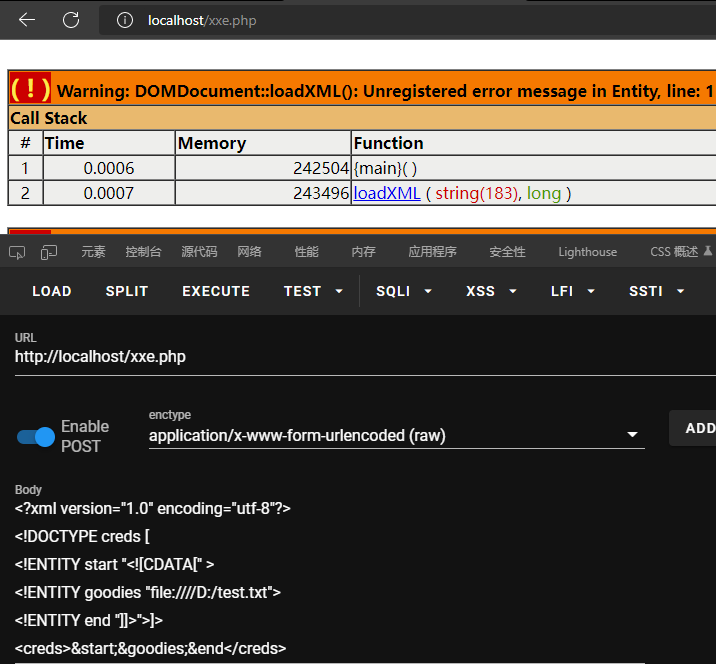Reload the page with refresh icon
Image resolution: width=716 pixels, height=664 pixels.
(x=71, y=20)
